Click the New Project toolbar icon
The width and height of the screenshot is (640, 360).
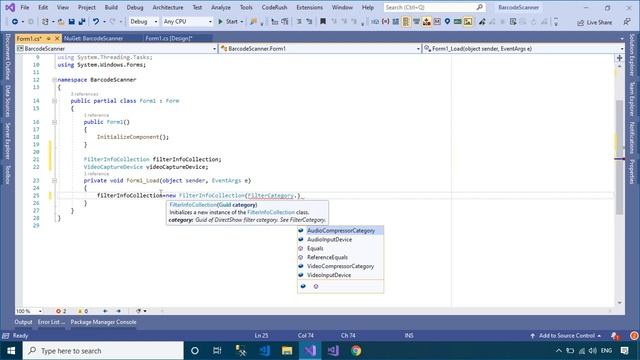45,22
